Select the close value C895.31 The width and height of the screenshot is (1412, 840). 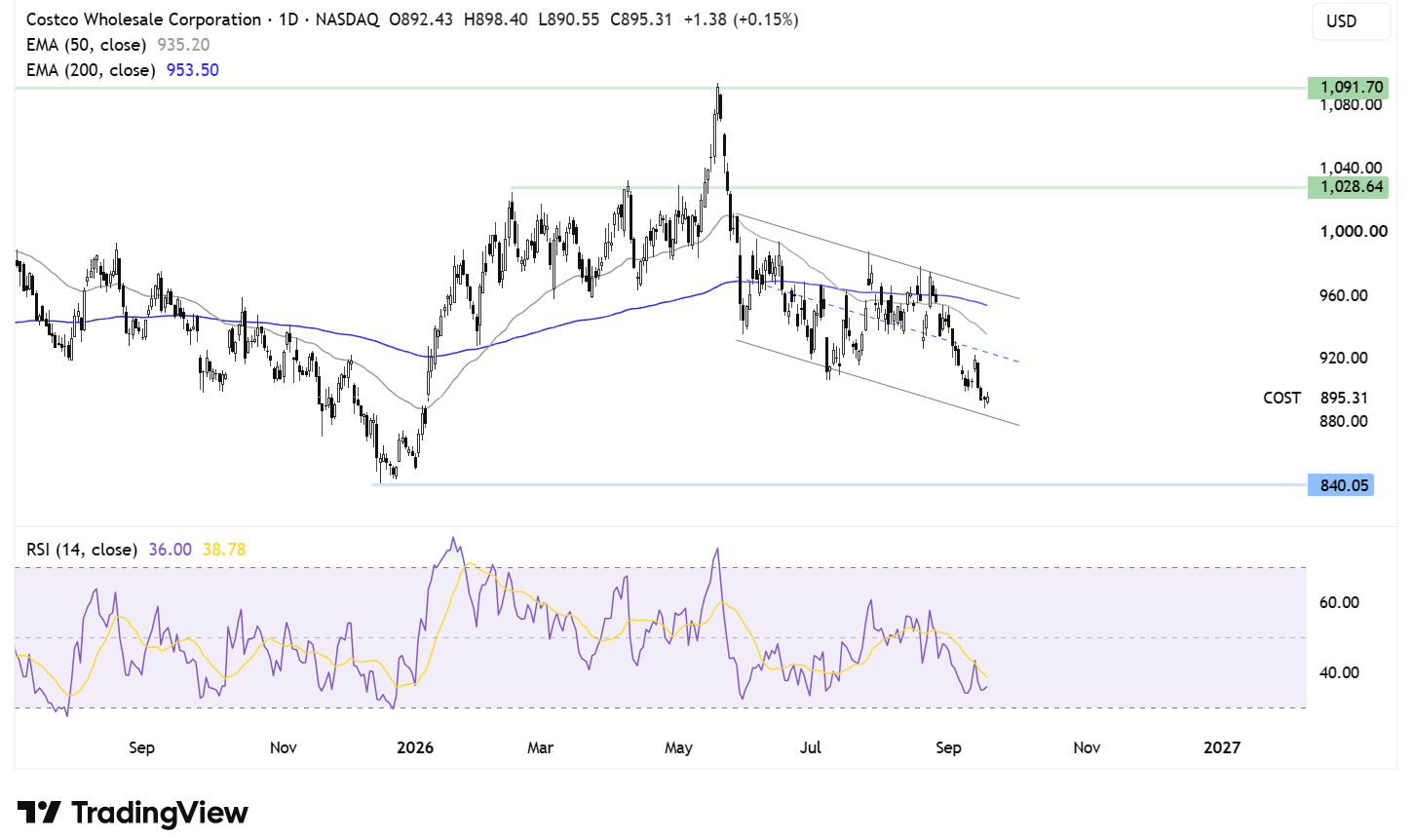pos(641,19)
